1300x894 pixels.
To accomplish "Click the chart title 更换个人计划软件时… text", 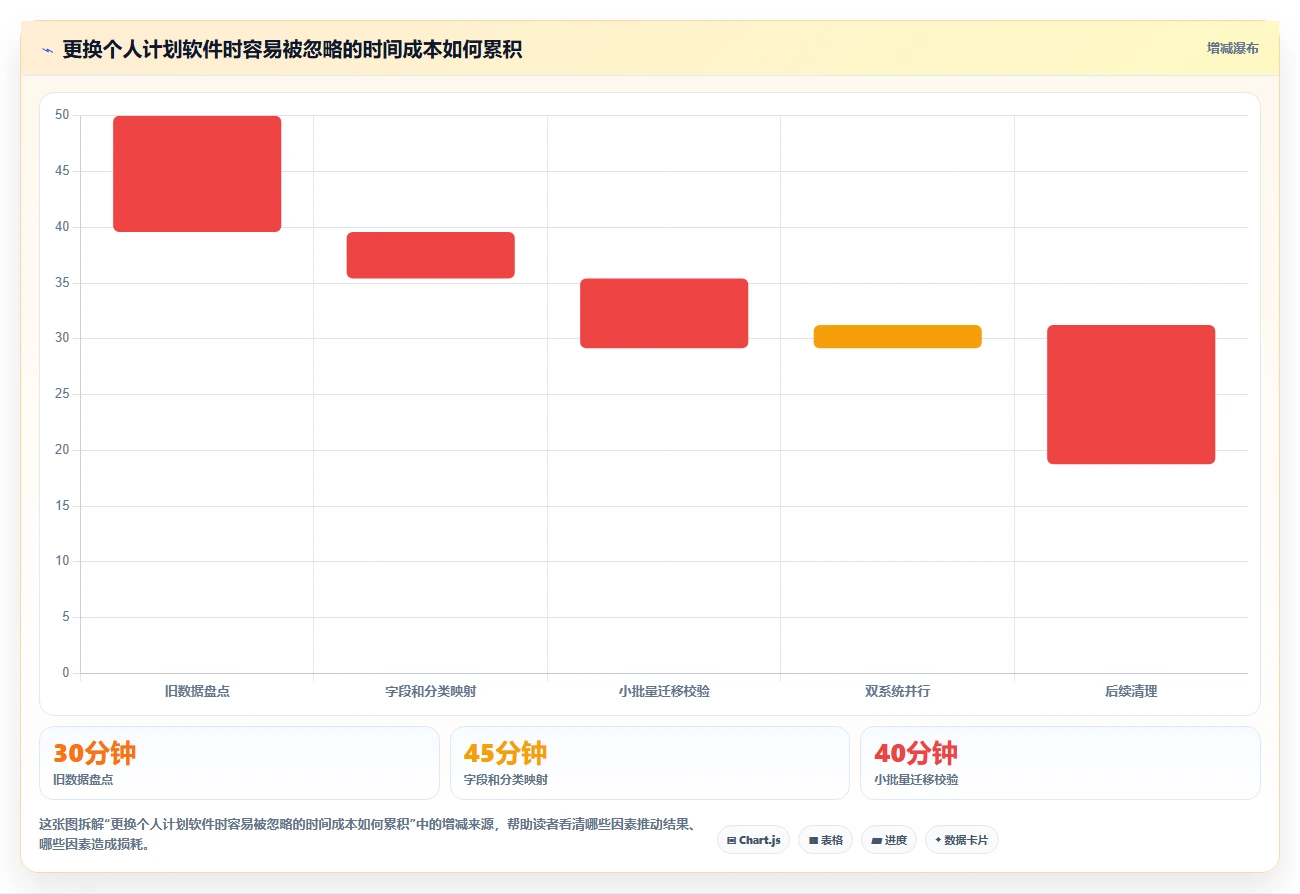I will 292,49.
